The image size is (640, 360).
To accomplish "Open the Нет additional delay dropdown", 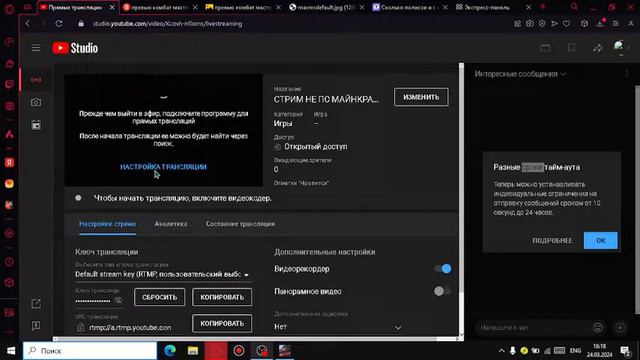I will [x=338, y=327].
